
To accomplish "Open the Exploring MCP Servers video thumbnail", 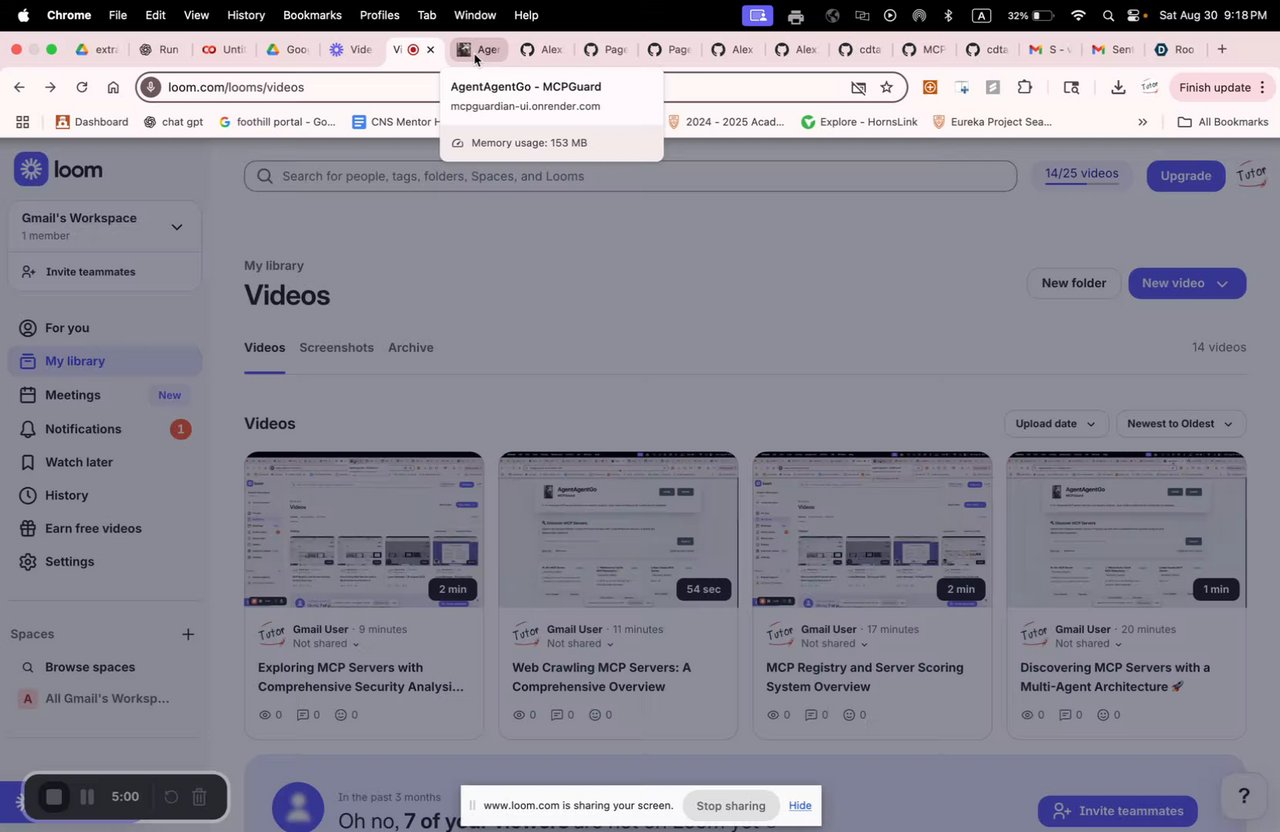I will coord(364,530).
